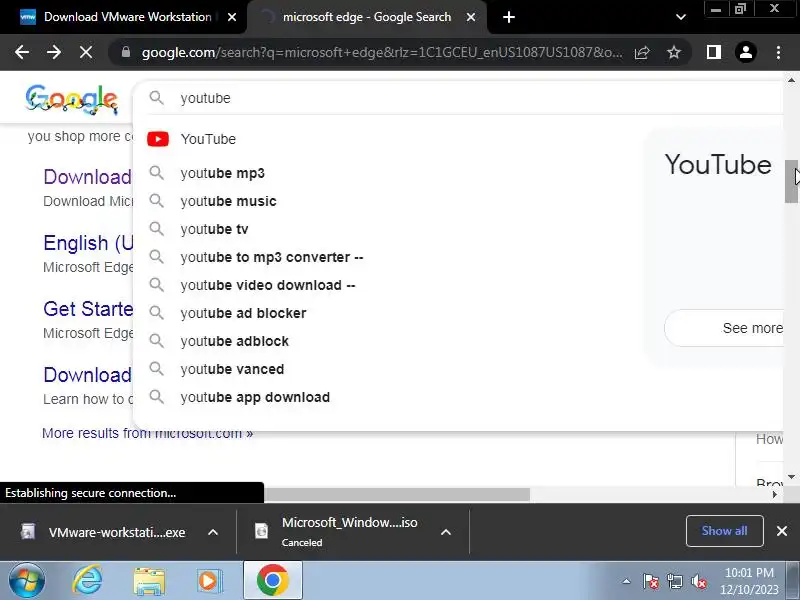This screenshot has height=600, width=800.
Task: Click the page scroll down arrow
Action: (791, 477)
